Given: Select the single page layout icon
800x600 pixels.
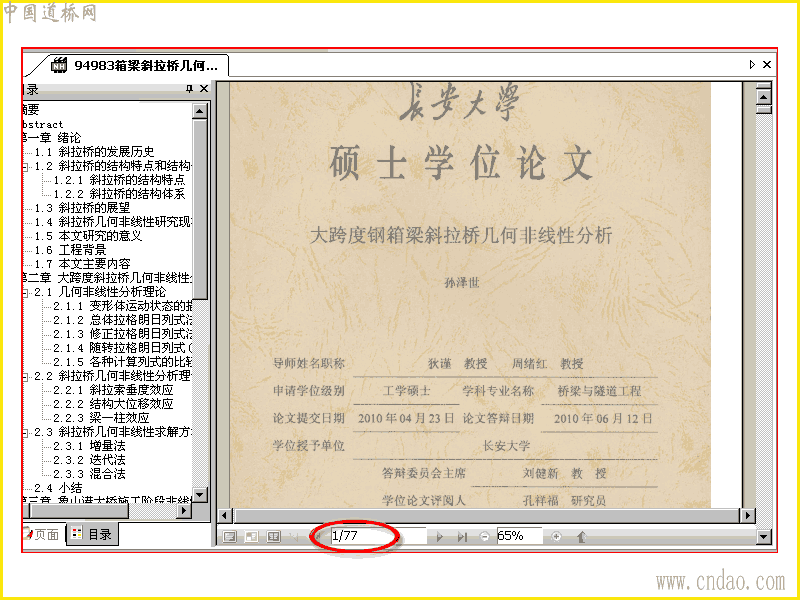Looking at the screenshot, I should coord(230,537).
